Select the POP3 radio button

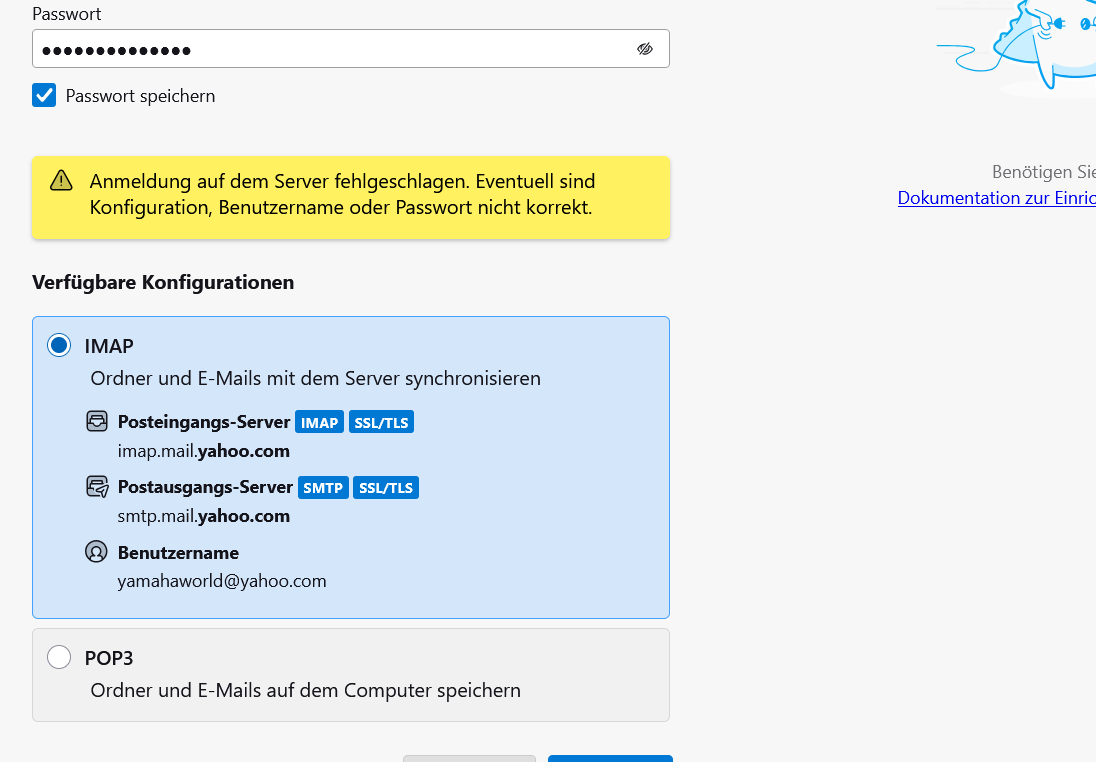tap(59, 657)
